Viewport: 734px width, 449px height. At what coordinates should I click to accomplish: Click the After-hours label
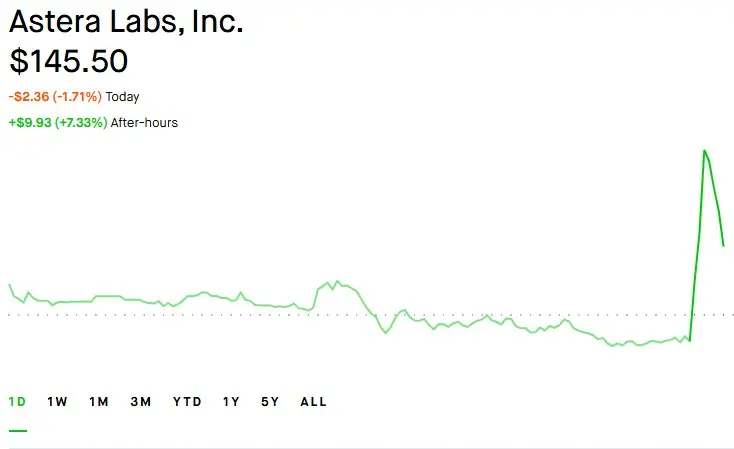click(x=144, y=123)
